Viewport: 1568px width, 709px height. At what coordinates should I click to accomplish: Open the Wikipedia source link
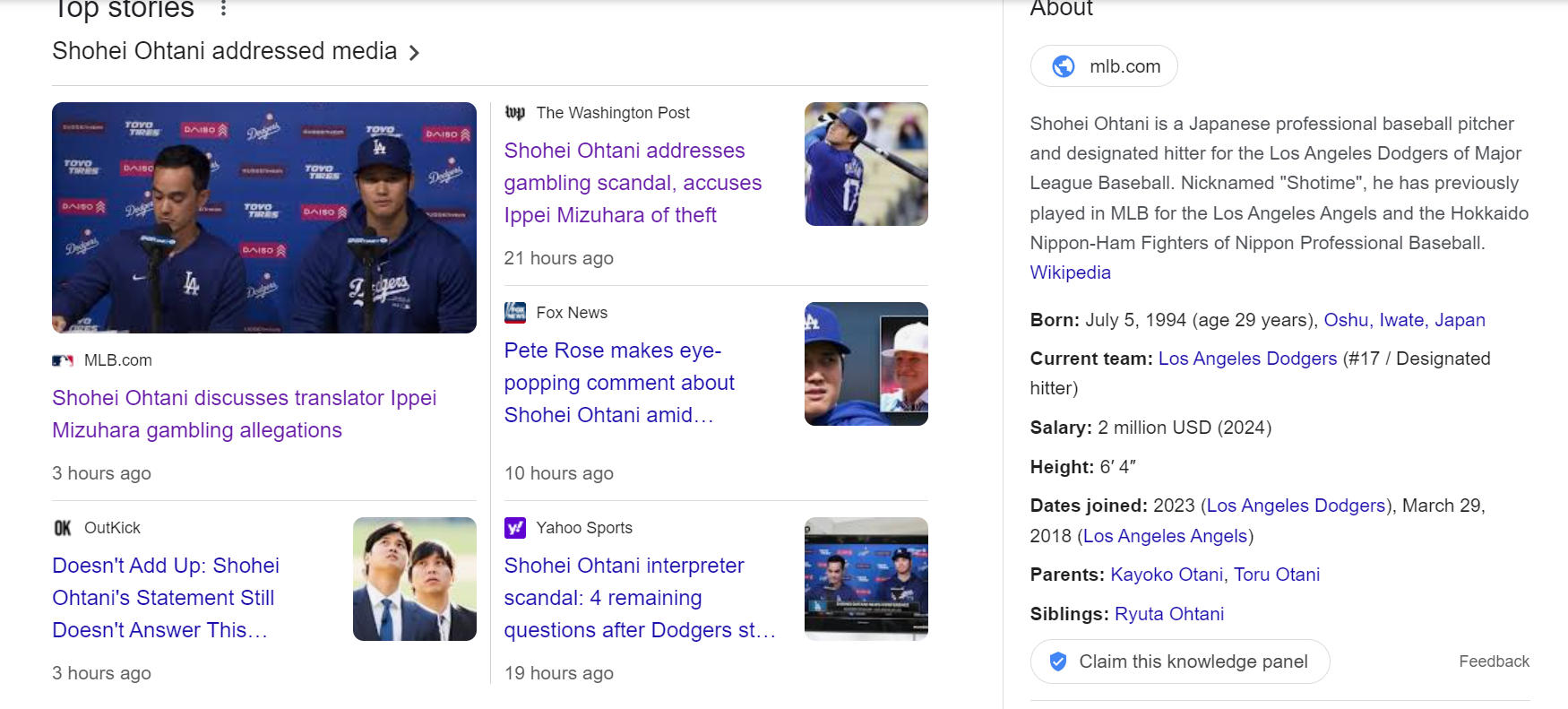(x=1070, y=272)
